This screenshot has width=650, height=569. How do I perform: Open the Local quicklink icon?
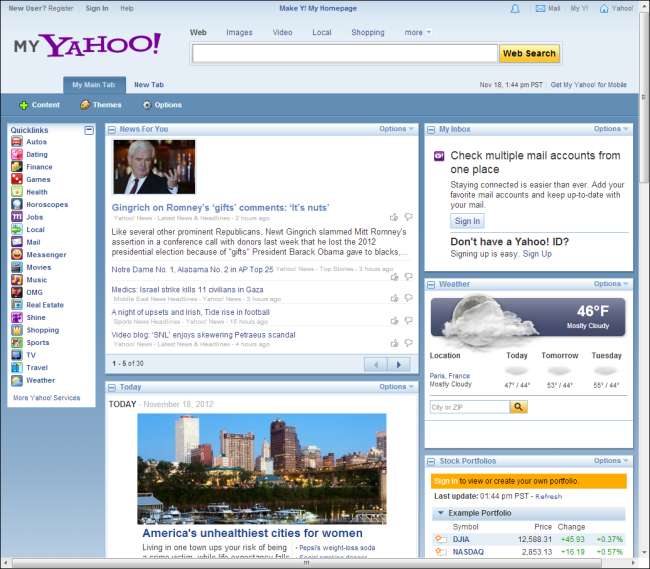(x=17, y=229)
